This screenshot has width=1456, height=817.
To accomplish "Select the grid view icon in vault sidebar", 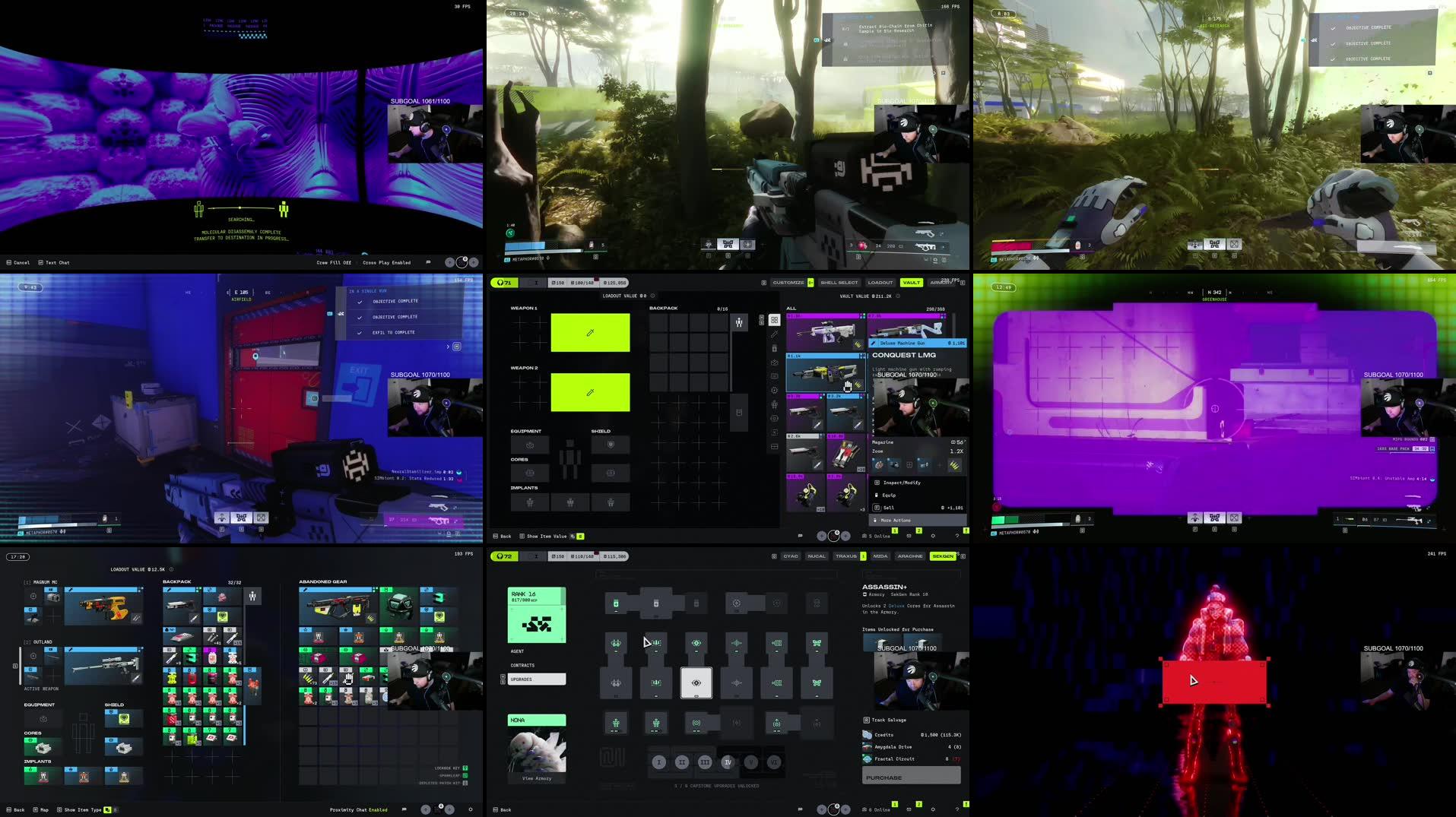I will [x=776, y=320].
